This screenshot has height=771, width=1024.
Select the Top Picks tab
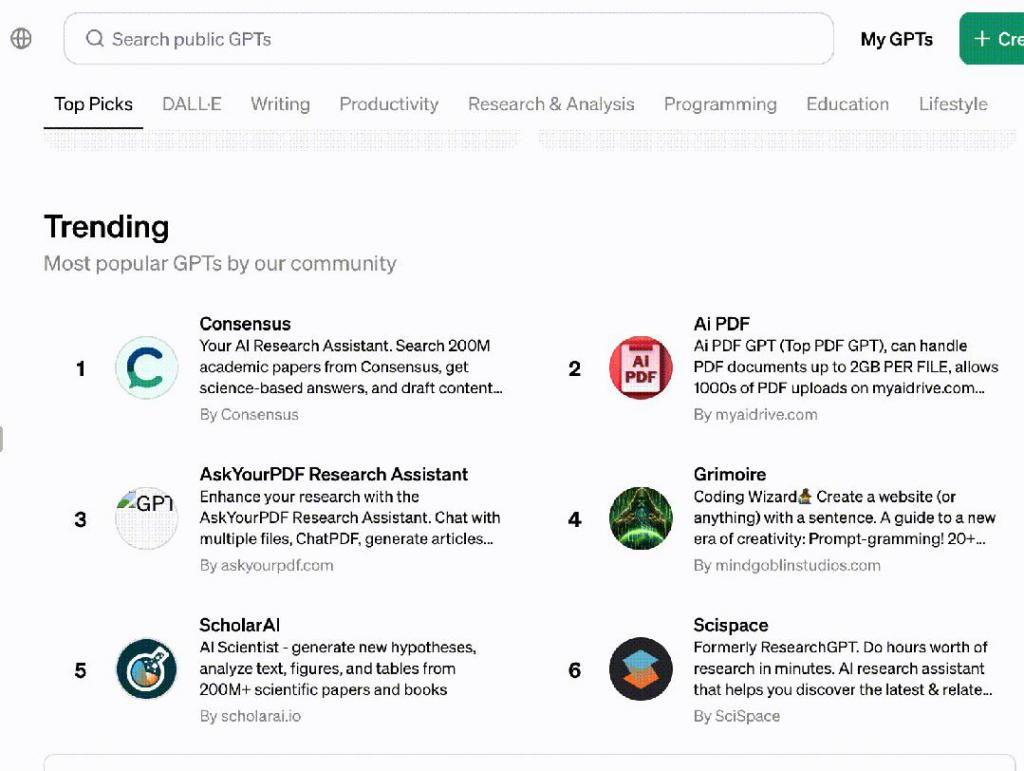pos(93,104)
